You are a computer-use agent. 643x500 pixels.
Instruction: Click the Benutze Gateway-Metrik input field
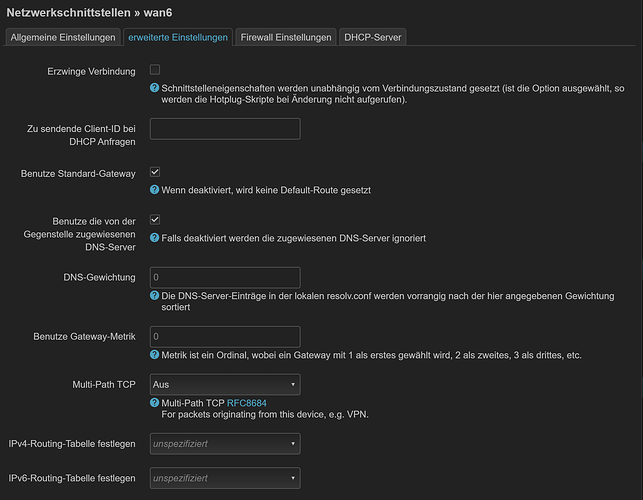click(224, 336)
